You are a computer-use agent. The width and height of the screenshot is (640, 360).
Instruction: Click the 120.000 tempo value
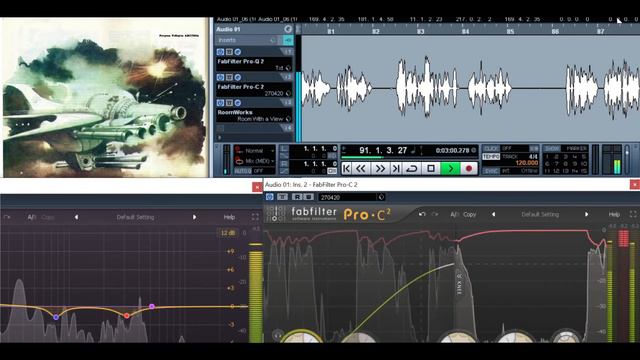[527, 163]
